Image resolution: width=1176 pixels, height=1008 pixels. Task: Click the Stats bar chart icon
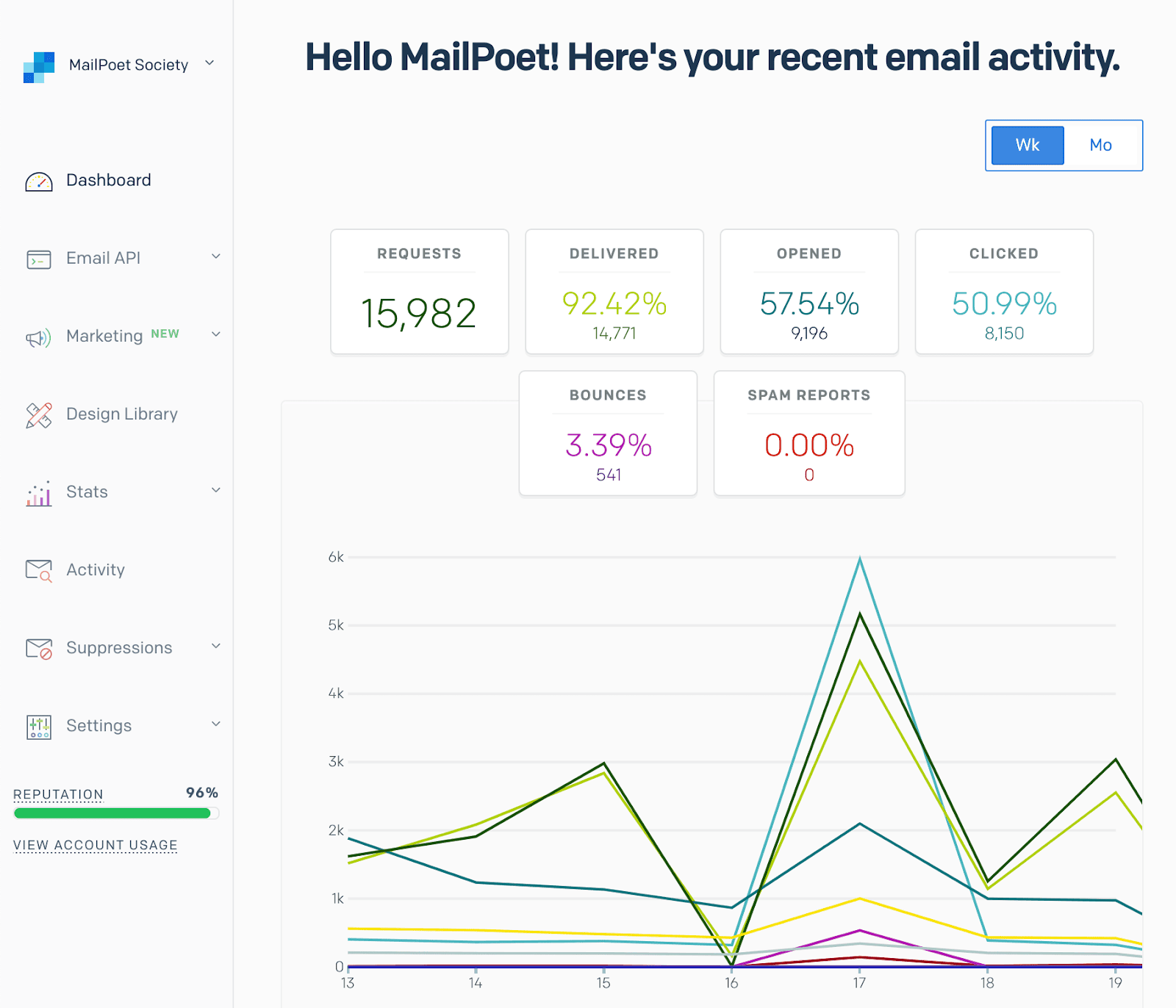[39, 494]
